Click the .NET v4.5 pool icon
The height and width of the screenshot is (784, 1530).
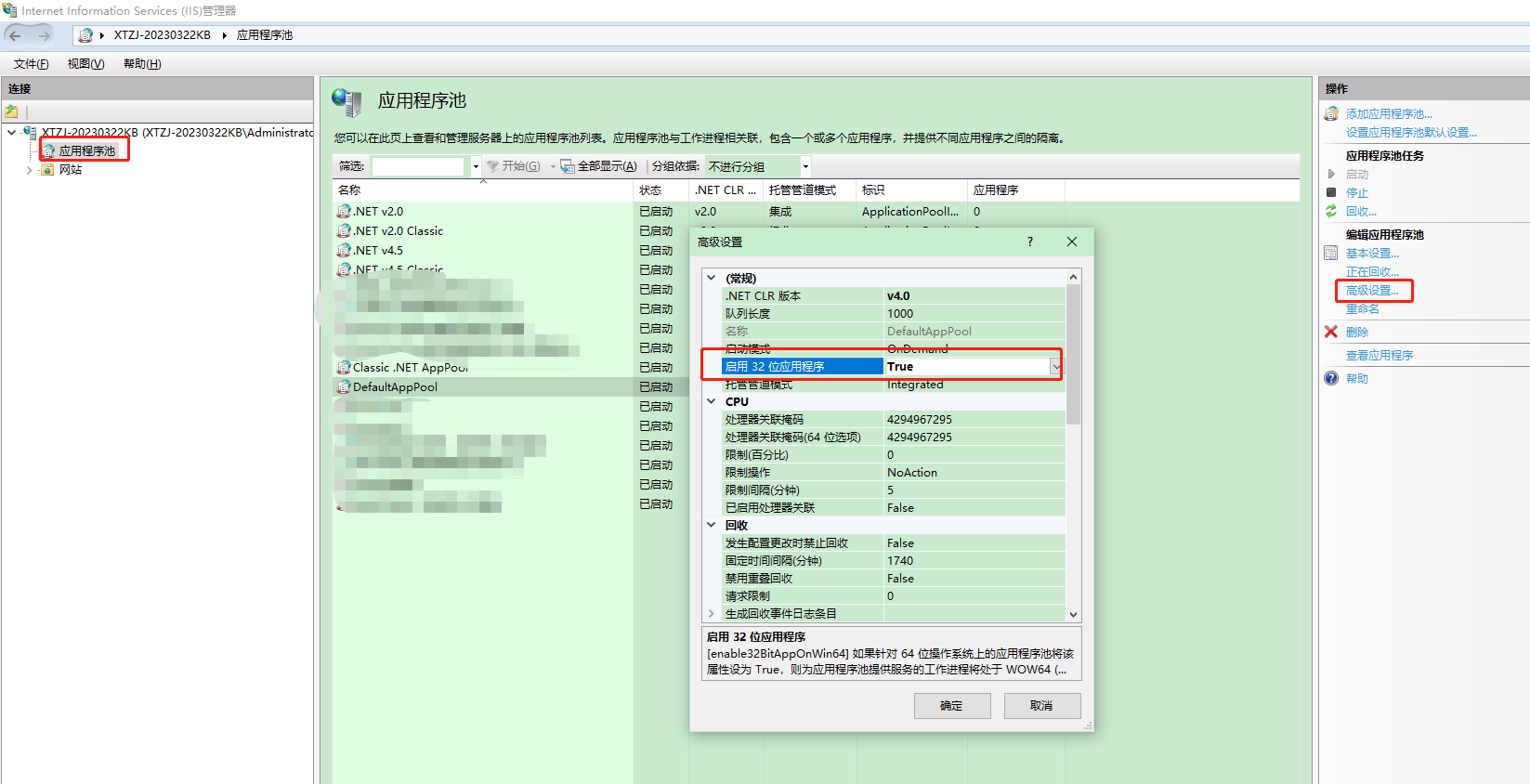tap(344, 251)
